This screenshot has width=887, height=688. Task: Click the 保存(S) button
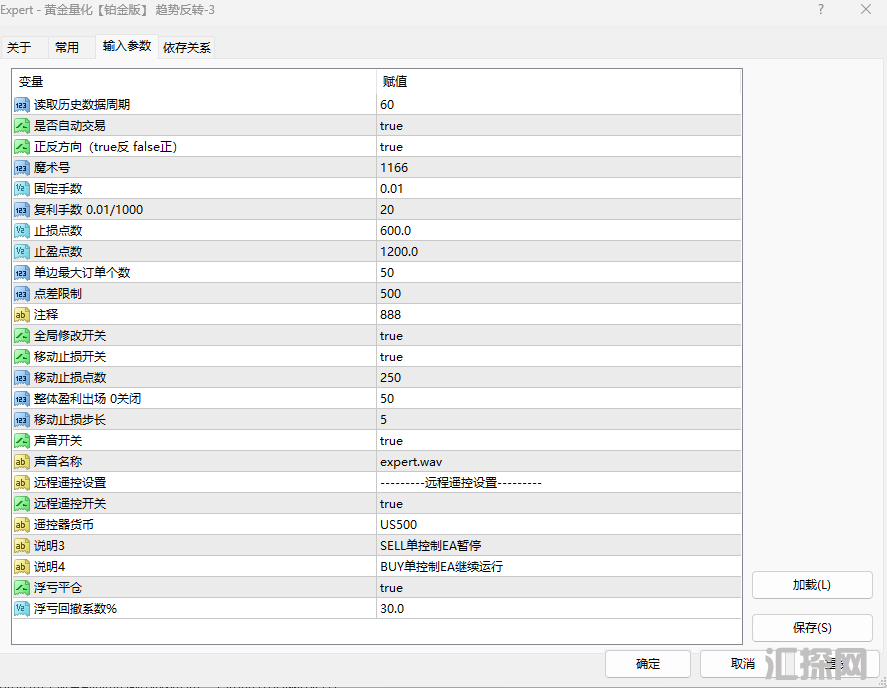pyautogui.click(x=811, y=628)
